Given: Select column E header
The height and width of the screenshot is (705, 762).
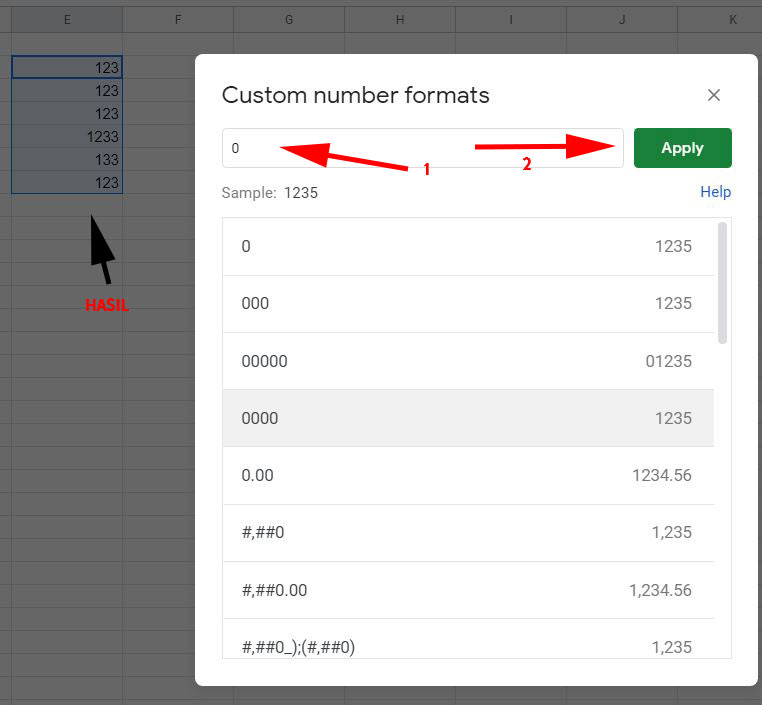Looking at the screenshot, I should click(67, 20).
